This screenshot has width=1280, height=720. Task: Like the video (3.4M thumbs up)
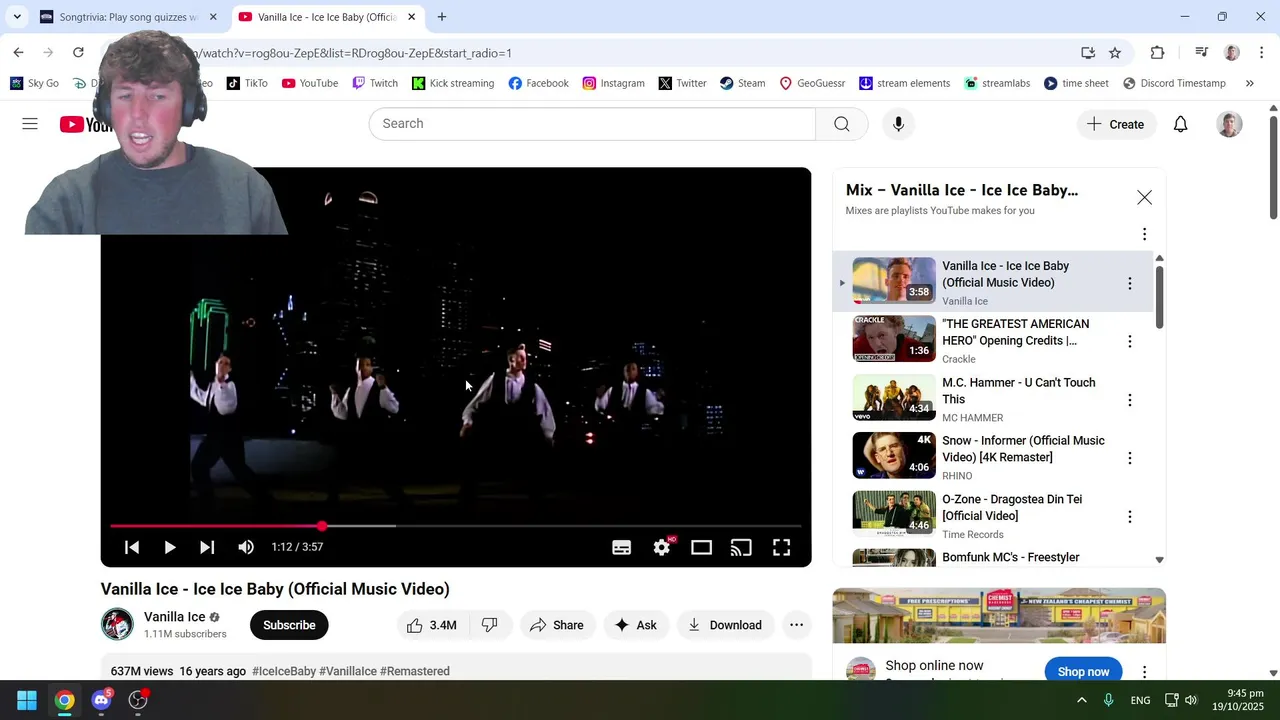pyautogui.click(x=431, y=625)
